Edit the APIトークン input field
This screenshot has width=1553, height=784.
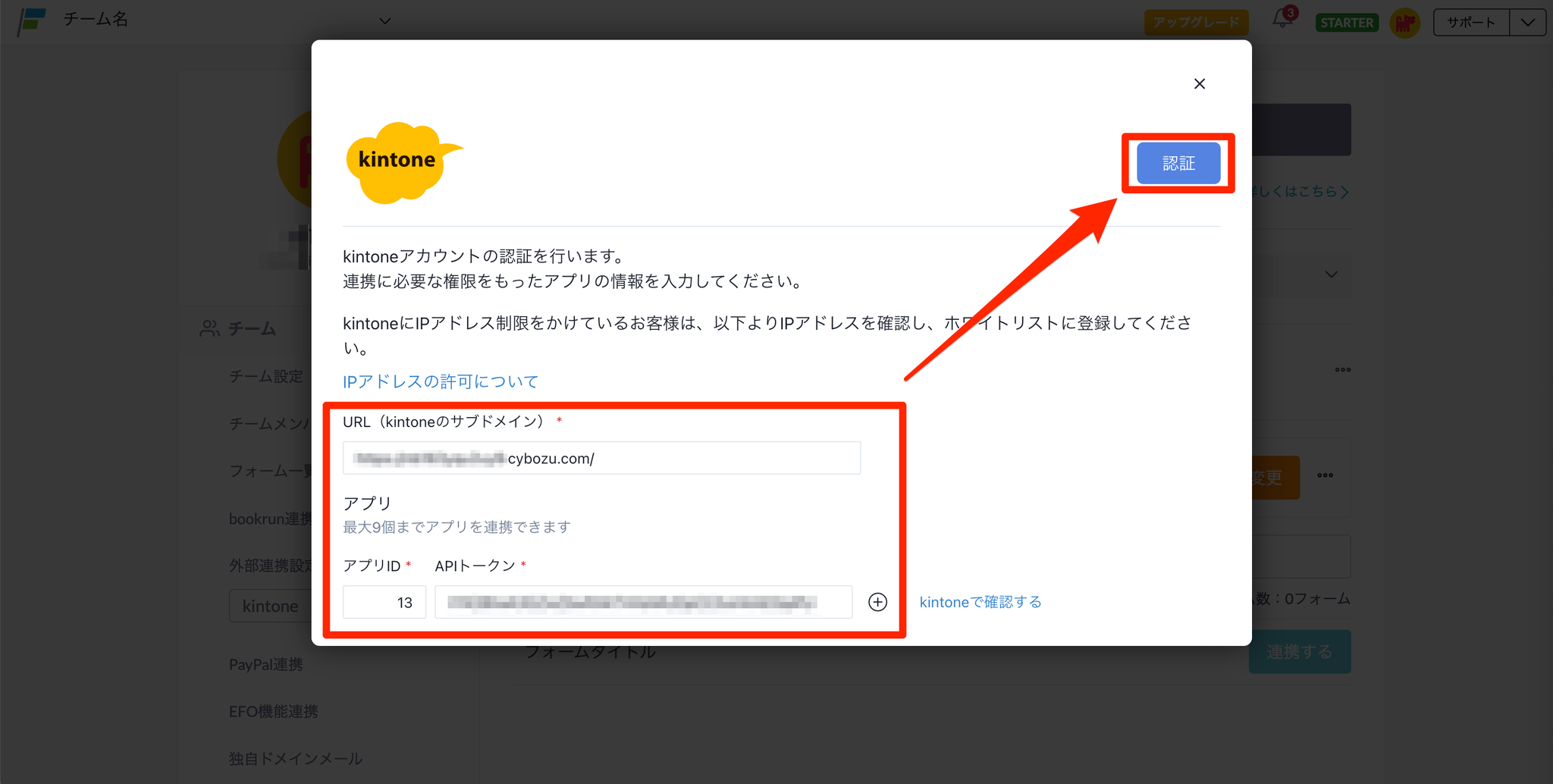(643, 602)
